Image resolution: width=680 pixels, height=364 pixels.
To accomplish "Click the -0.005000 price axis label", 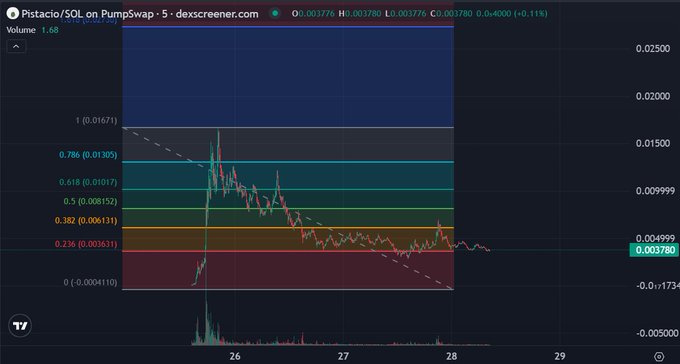I will (657, 333).
